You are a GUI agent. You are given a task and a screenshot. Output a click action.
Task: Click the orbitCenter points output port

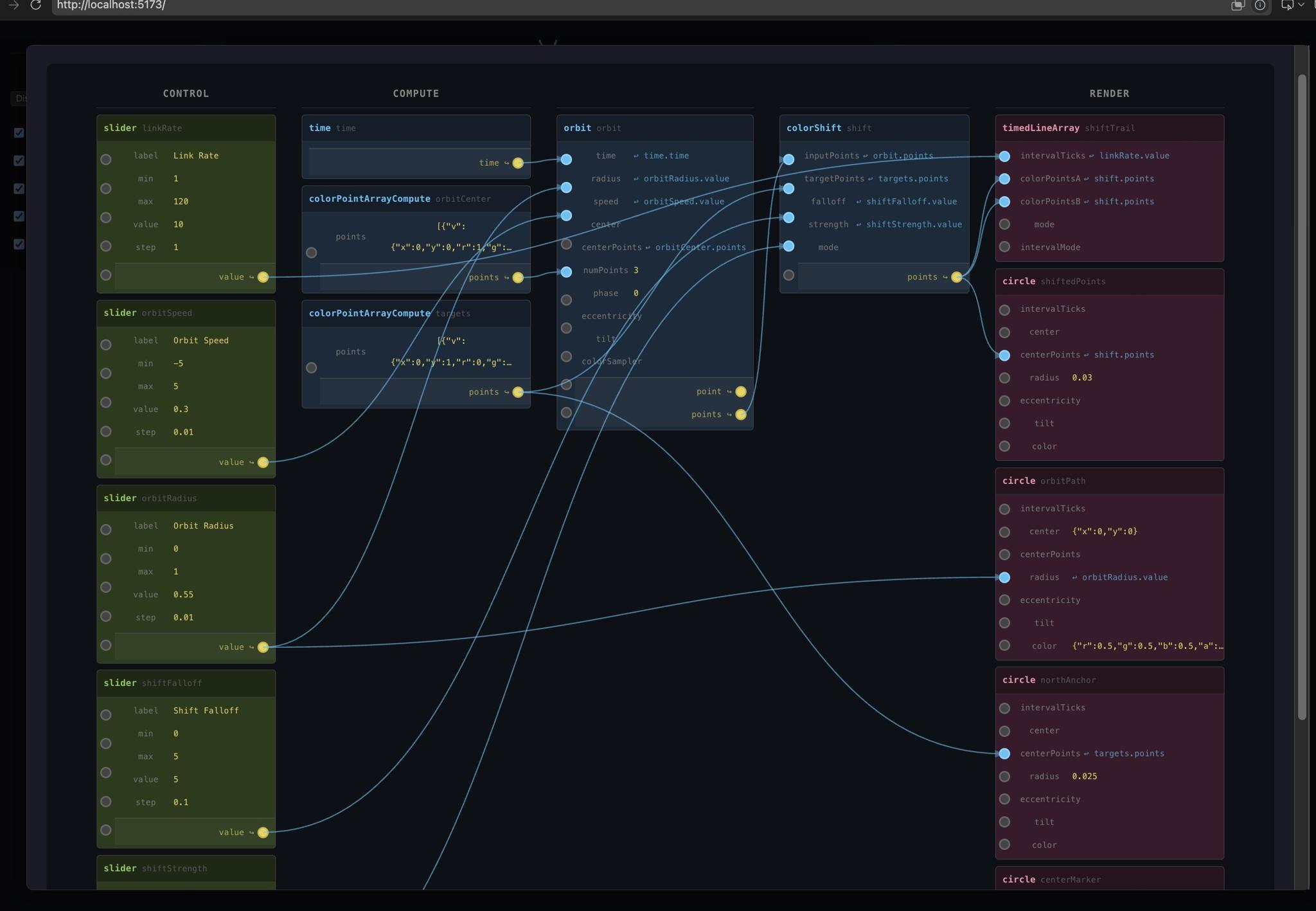coord(518,278)
